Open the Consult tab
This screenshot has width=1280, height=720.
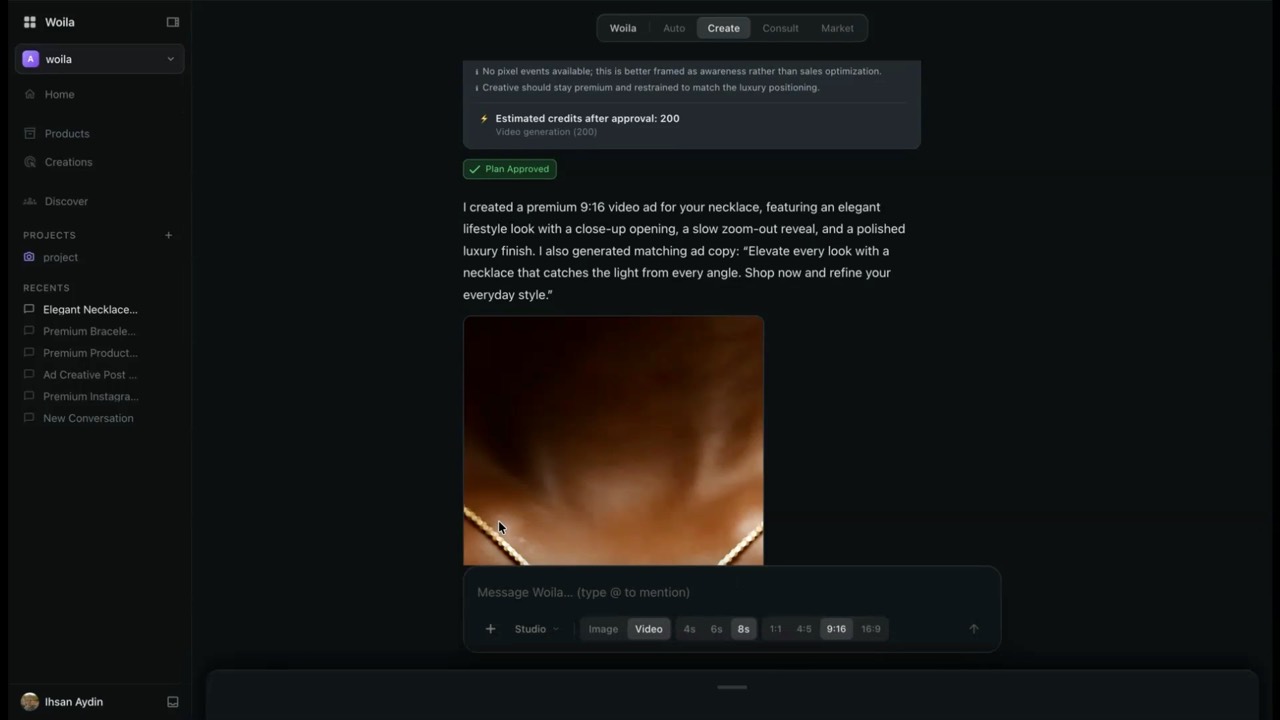click(780, 28)
